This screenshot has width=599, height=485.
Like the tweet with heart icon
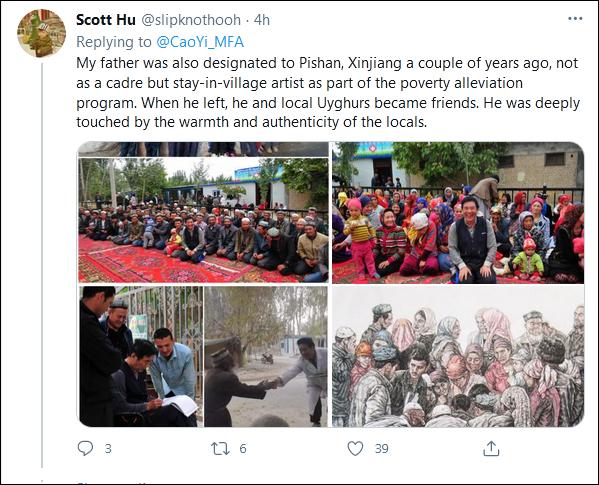tap(355, 448)
